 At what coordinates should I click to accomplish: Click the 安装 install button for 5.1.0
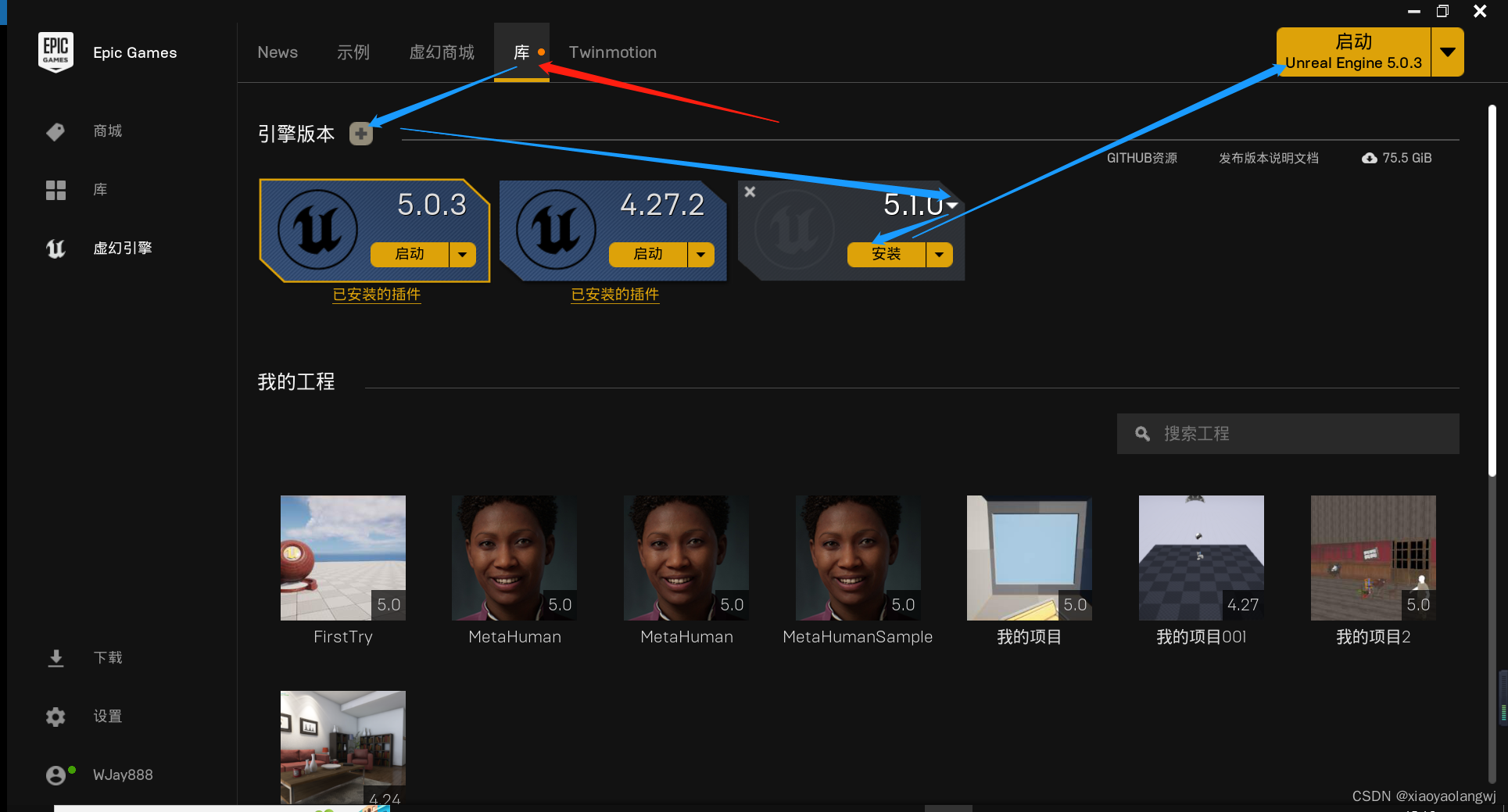(x=887, y=254)
